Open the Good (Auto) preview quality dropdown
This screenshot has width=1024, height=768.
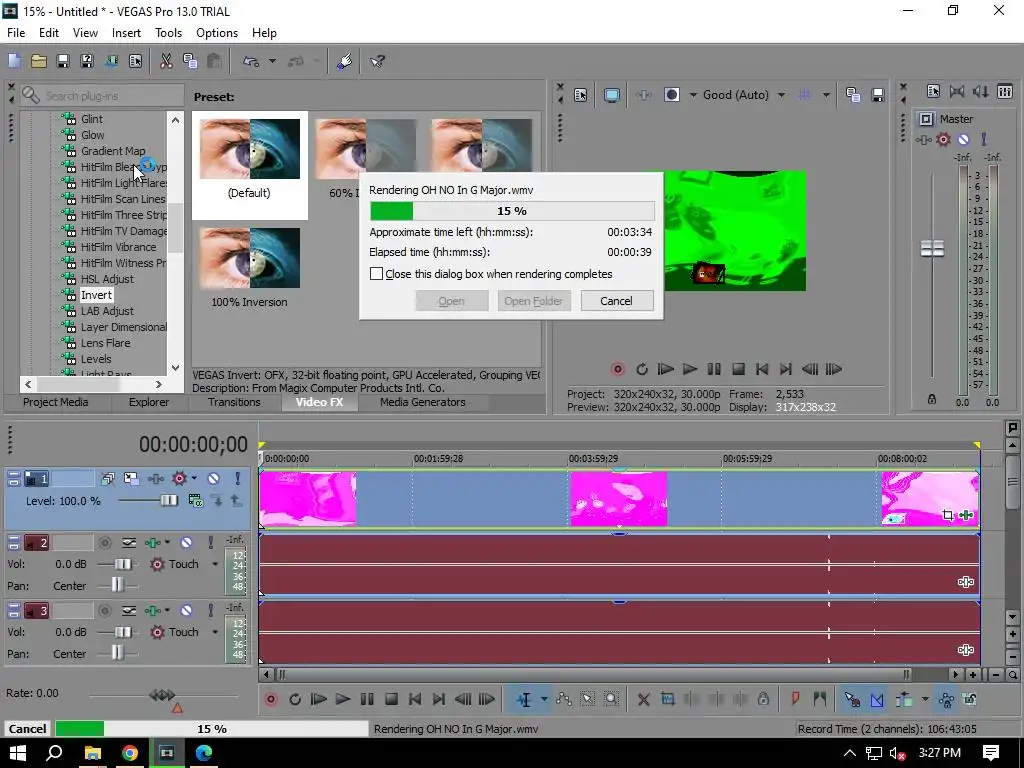point(781,95)
